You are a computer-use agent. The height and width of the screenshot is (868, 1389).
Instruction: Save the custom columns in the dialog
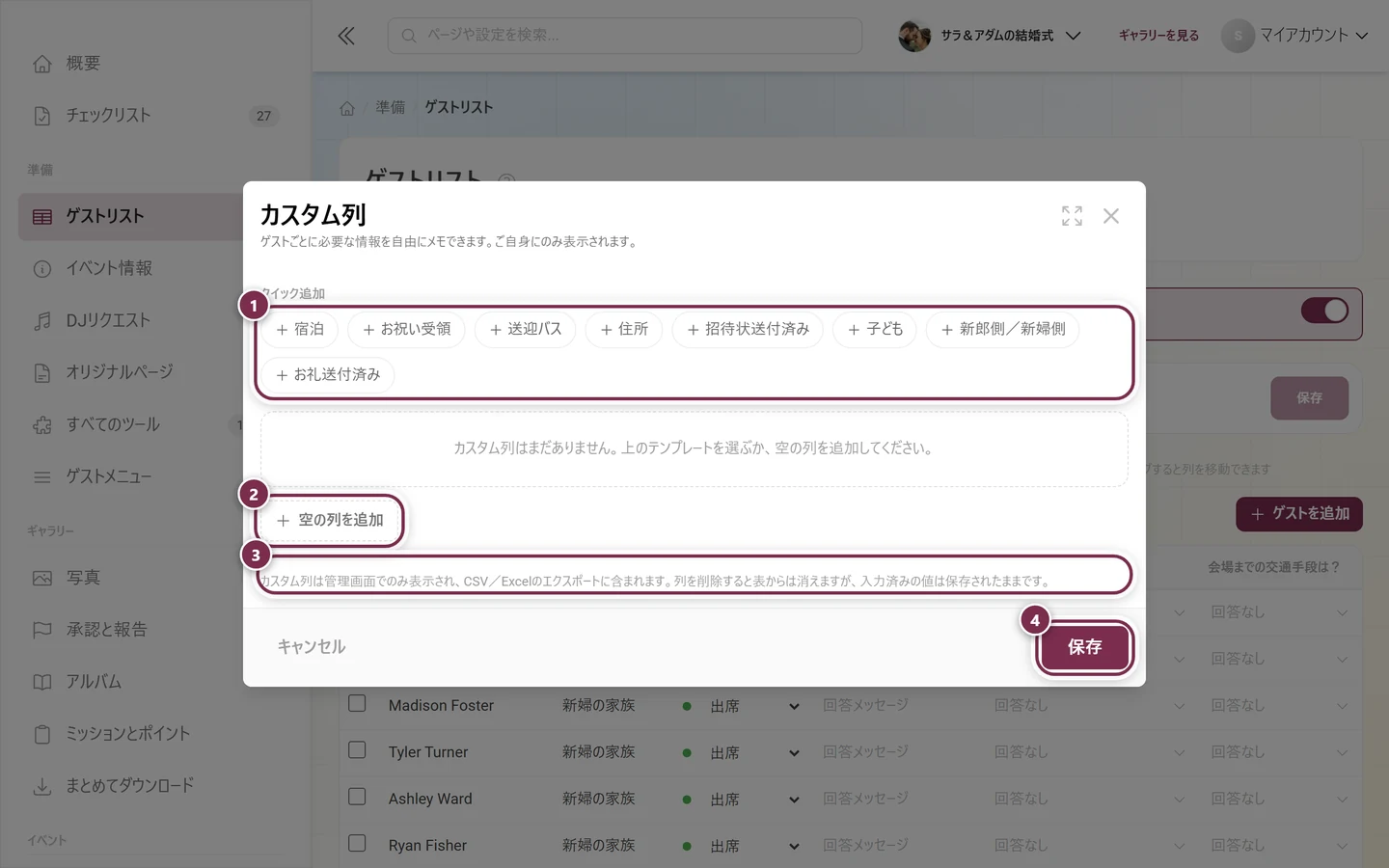pyautogui.click(x=1084, y=647)
